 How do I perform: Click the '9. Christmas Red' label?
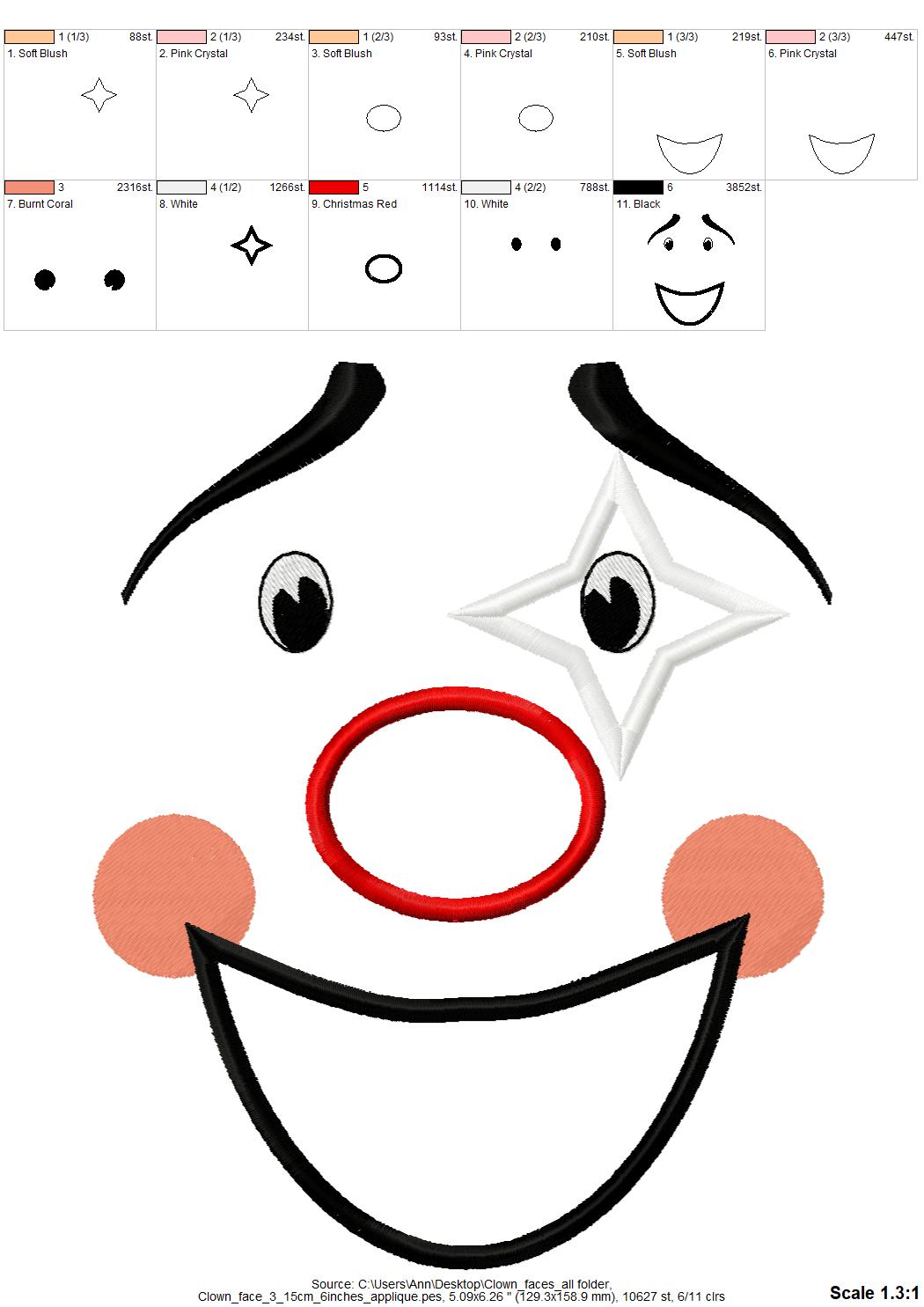tap(354, 204)
